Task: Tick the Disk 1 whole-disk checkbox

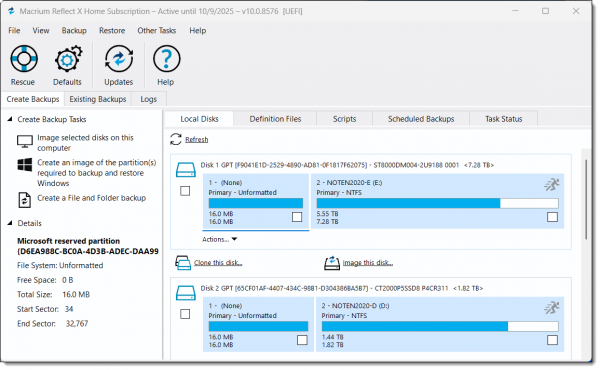Action: (185, 191)
